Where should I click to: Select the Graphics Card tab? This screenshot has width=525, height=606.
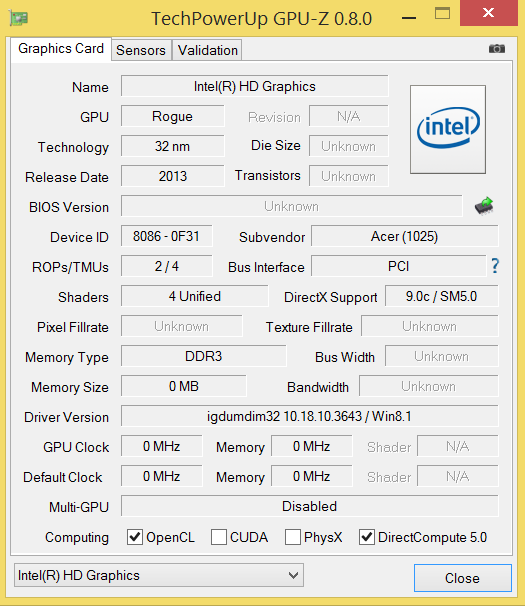[61, 49]
